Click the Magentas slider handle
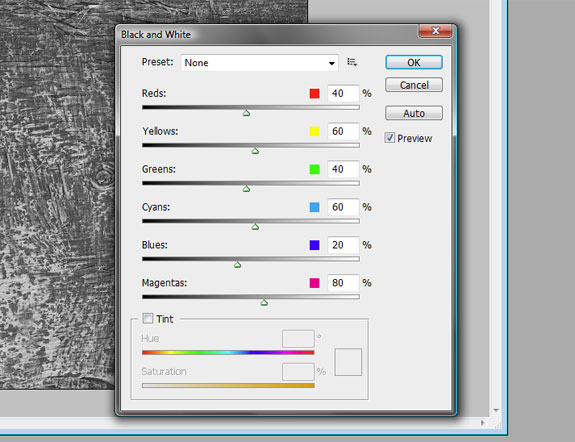 264,303
